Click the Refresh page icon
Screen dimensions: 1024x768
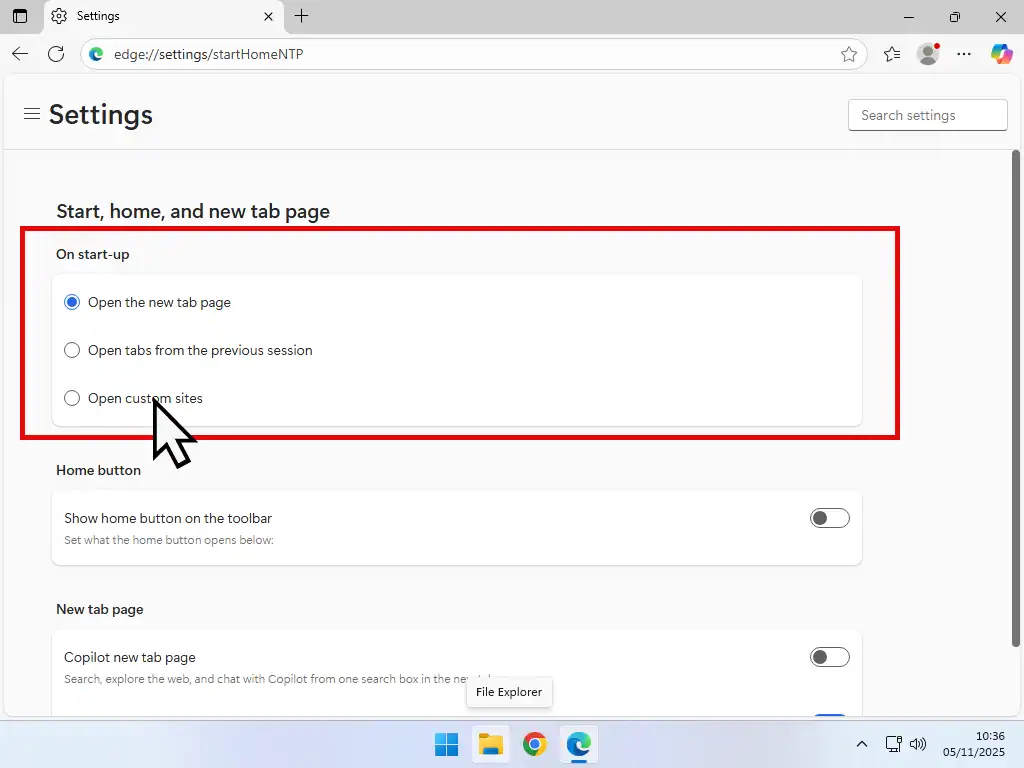pyautogui.click(x=56, y=54)
